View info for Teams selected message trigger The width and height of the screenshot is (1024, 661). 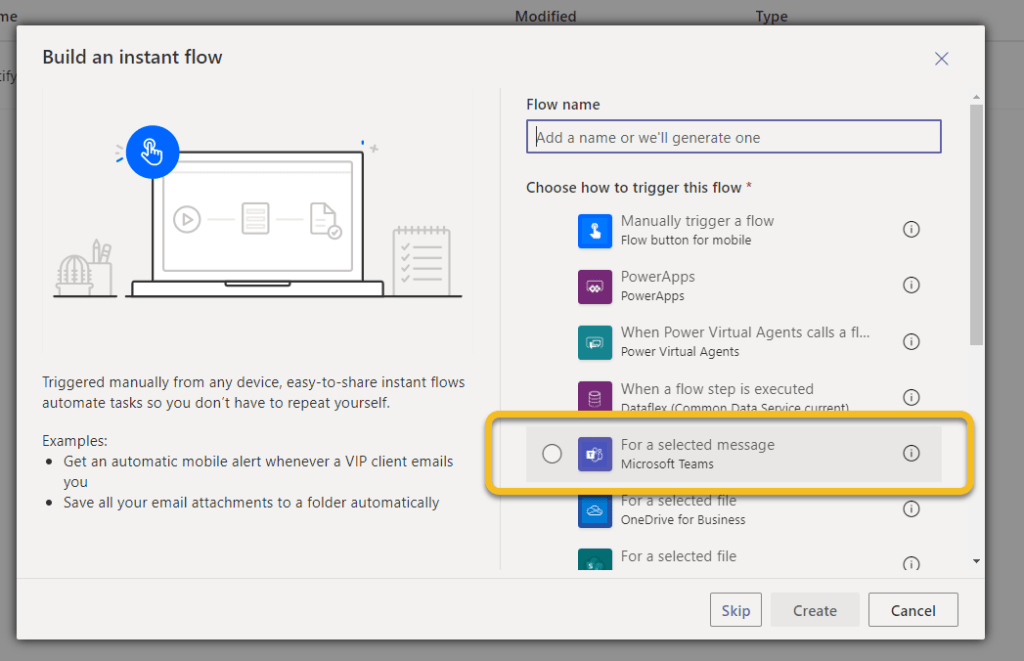pos(911,453)
